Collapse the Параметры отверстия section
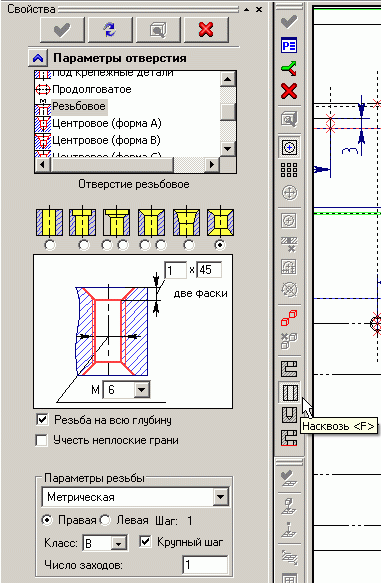The height and width of the screenshot is (583, 381). (x=38, y=58)
